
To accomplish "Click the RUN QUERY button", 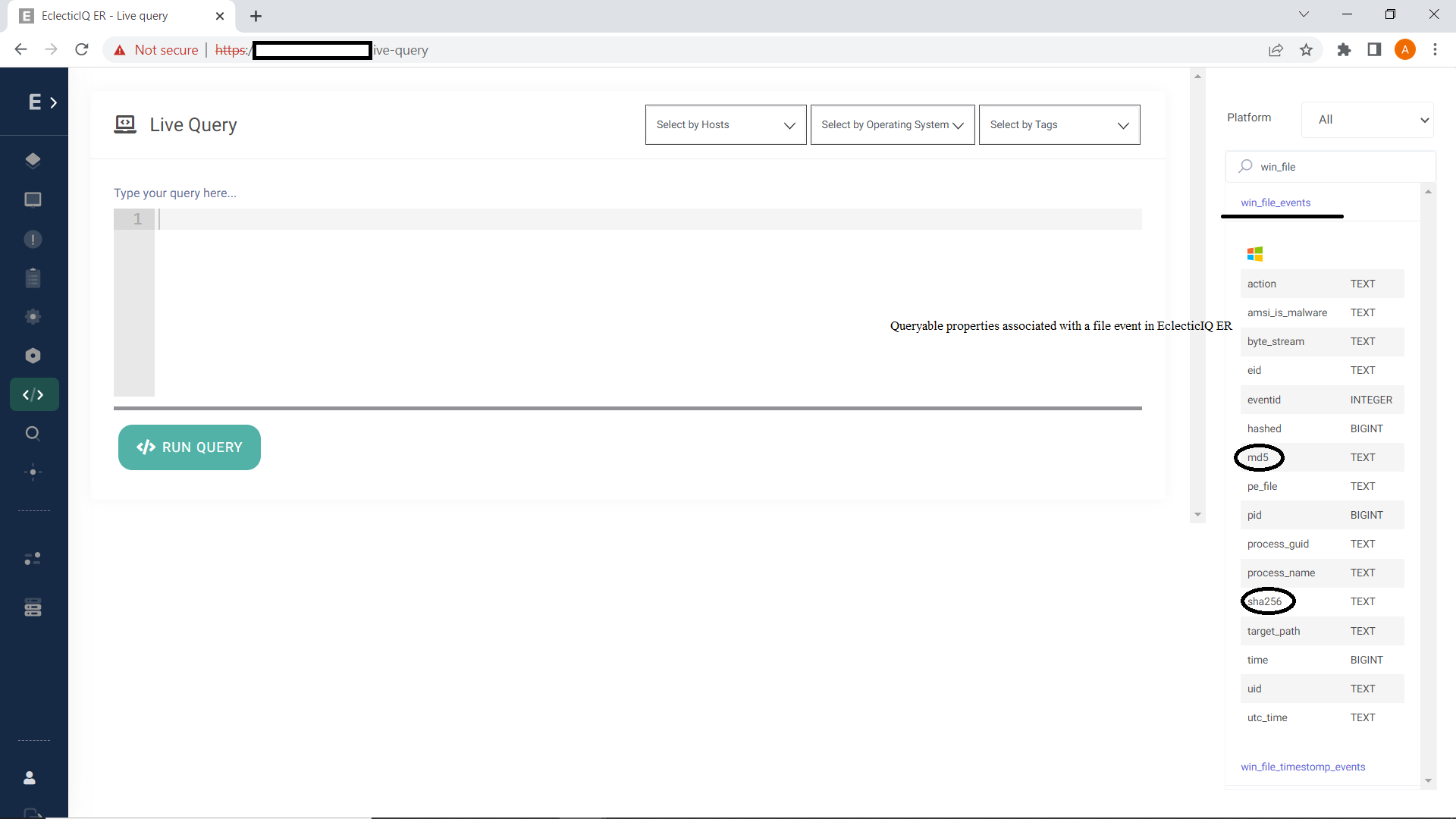I will pyautogui.click(x=189, y=447).
